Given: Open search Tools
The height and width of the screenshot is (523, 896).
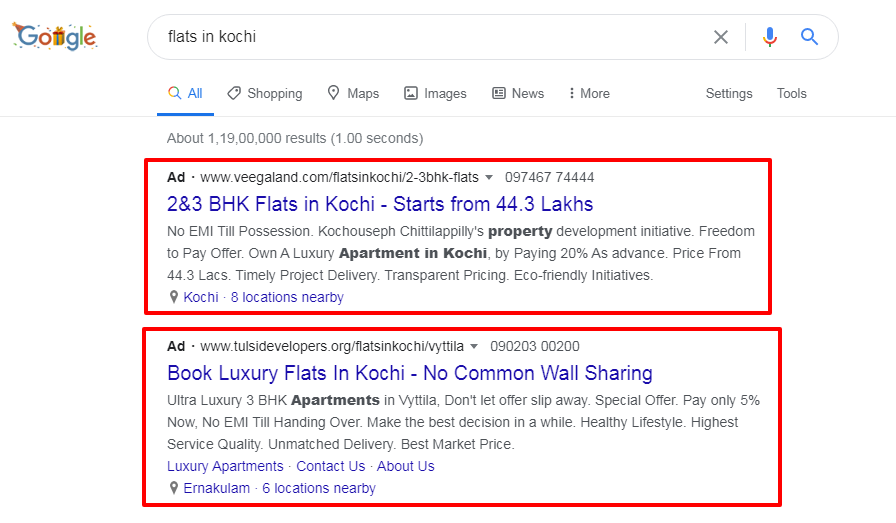Looking at the screenshot, I should (x=791, y=93).
